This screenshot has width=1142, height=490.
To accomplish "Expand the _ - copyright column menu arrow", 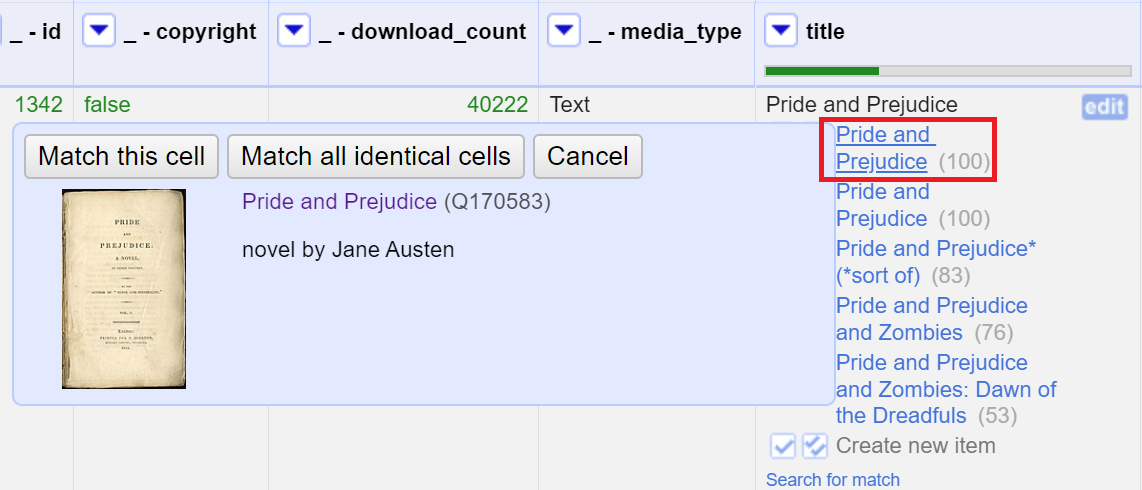I will click(x=99, y=32).
